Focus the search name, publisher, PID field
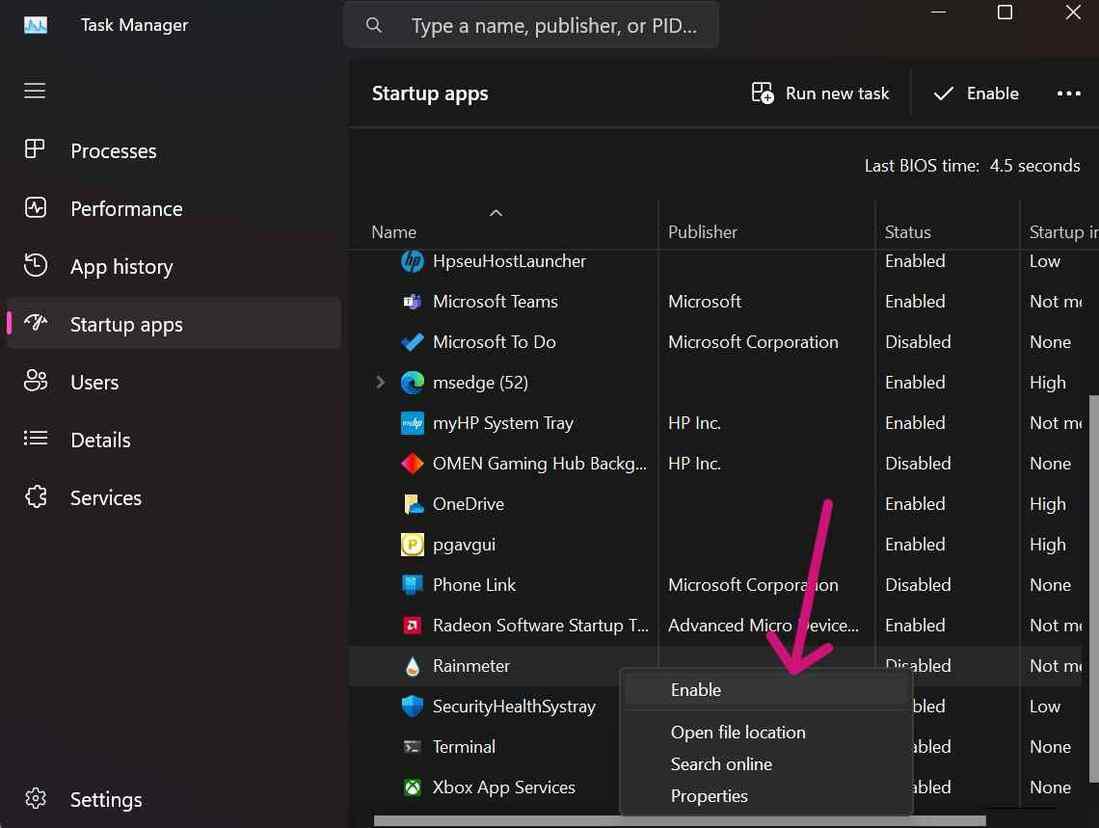1099x828 pixels. click(553, 25)
